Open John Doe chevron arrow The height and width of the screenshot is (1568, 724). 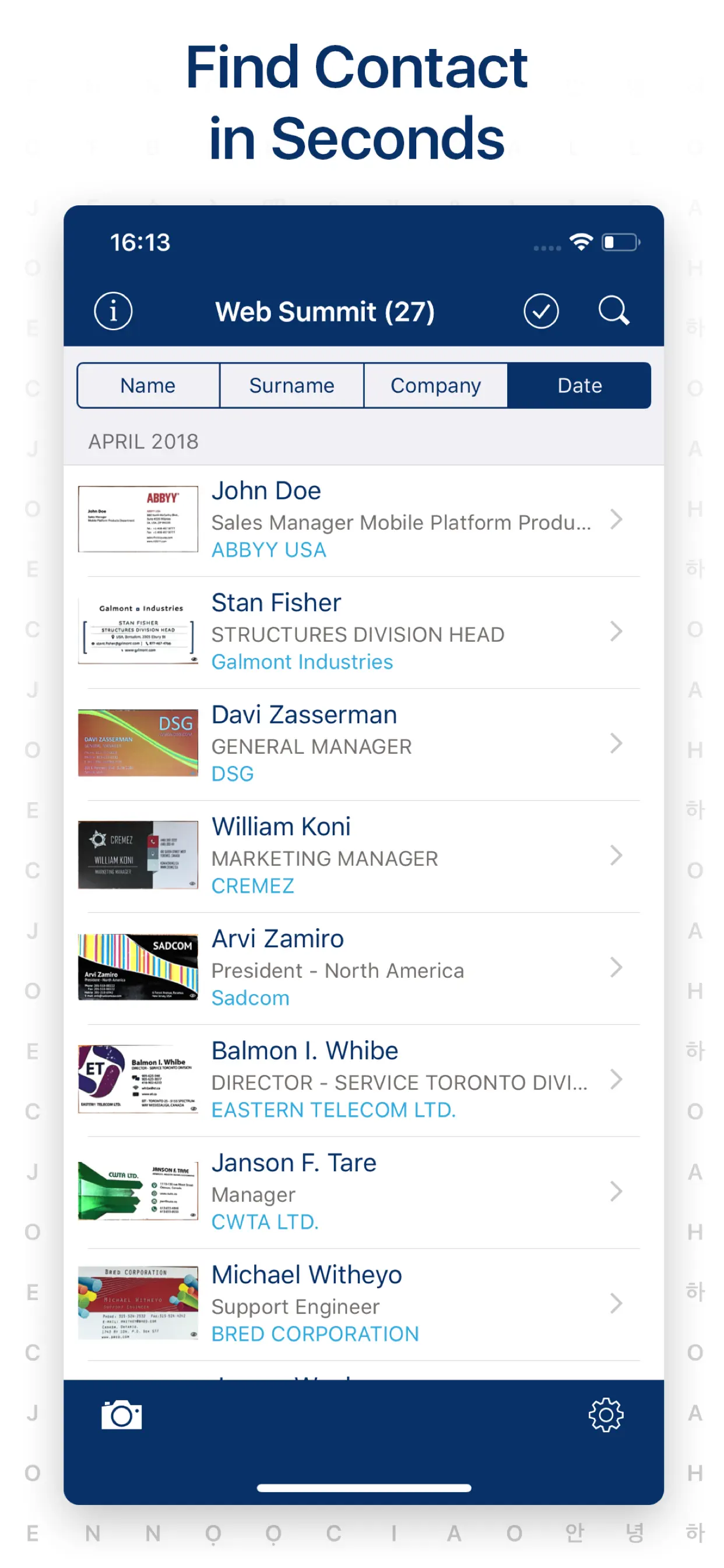(616, 519)
